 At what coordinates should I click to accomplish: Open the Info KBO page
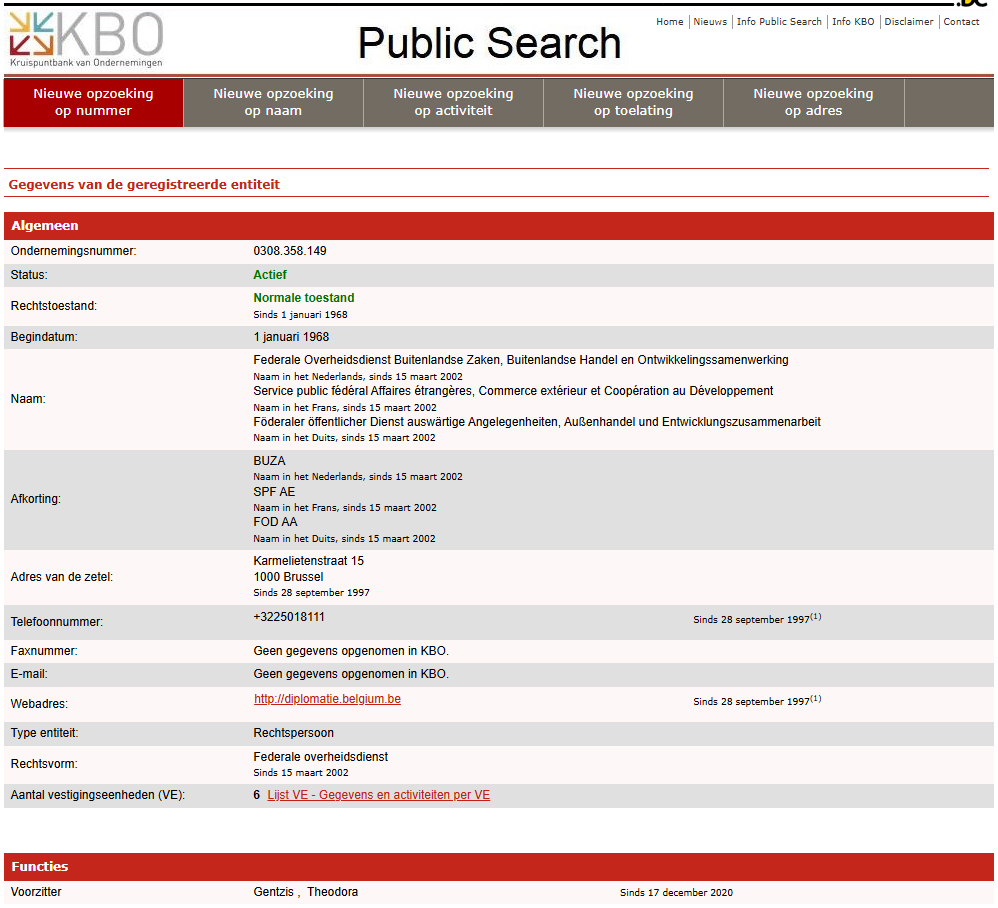coord(854,22)
